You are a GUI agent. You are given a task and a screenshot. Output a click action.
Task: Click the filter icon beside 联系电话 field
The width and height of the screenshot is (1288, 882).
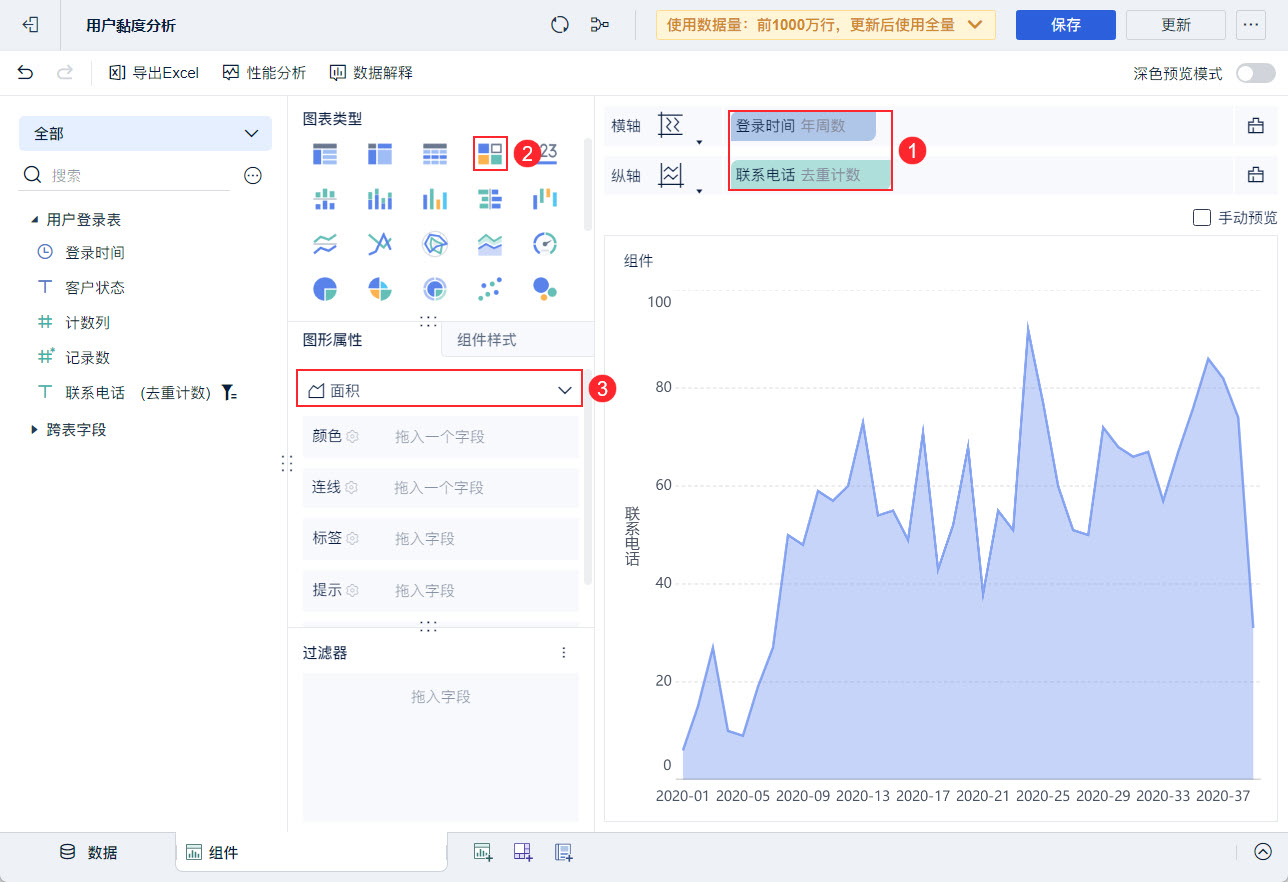(230, 393)
